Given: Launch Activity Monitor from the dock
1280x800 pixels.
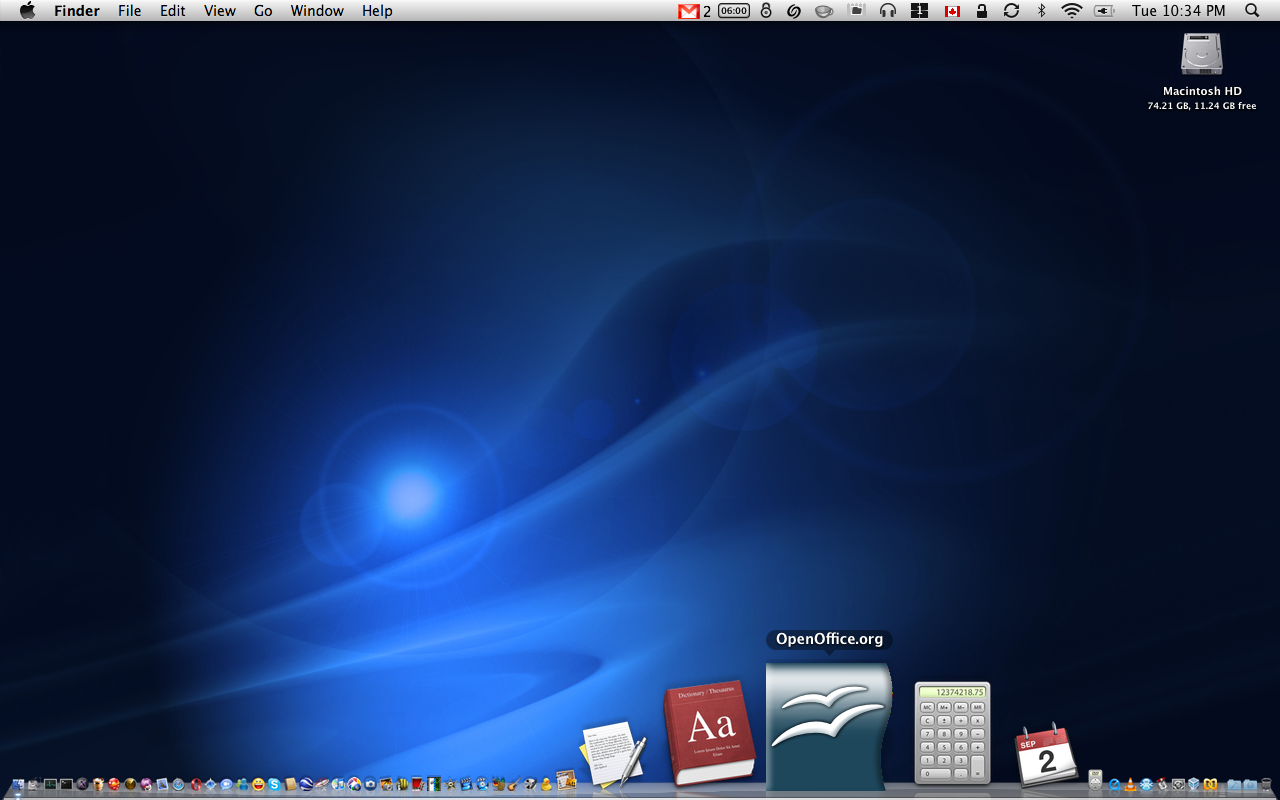Looking at the screenshot, I should (50, 785).
